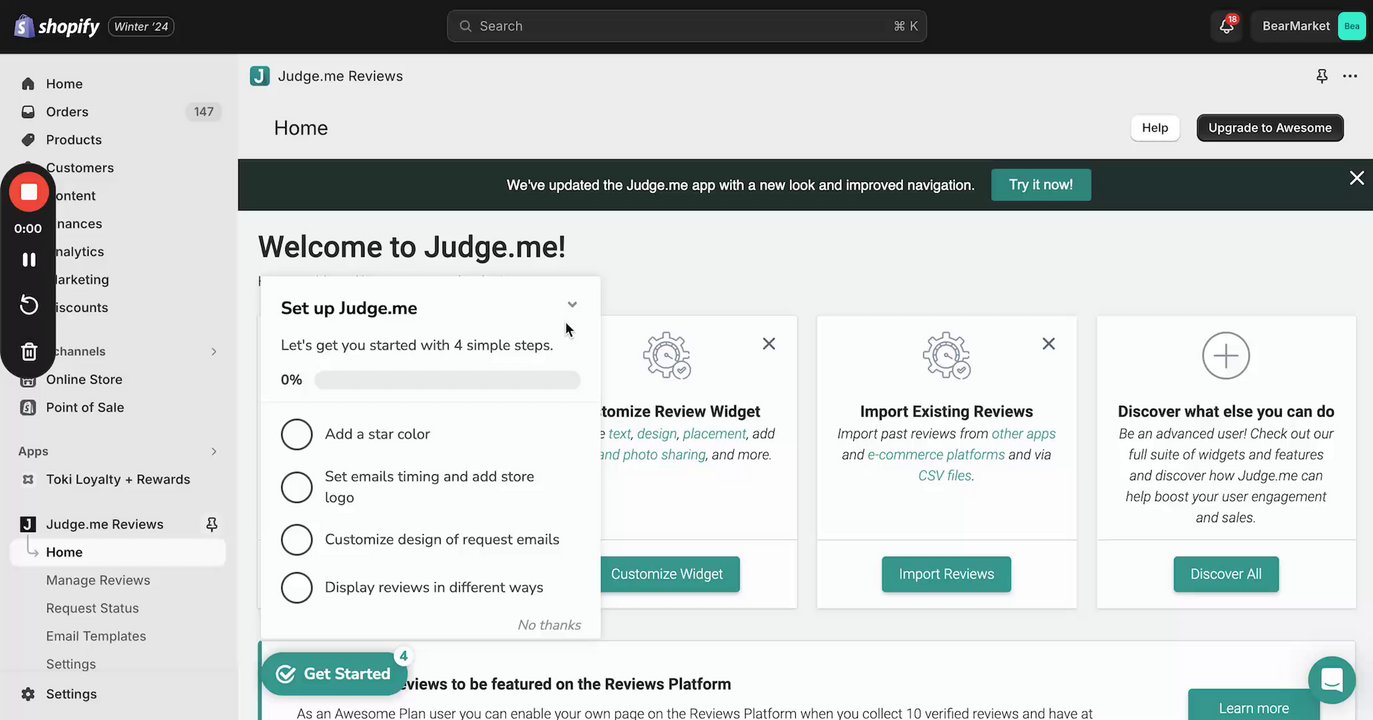
Task: Open Orders in the sidebar
Action: [67, 112]
